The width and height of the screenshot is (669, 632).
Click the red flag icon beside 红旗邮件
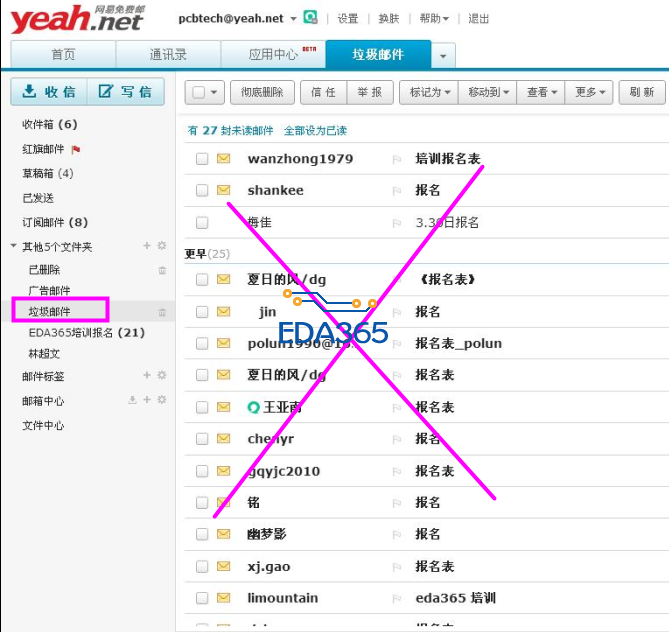(76, 149)
